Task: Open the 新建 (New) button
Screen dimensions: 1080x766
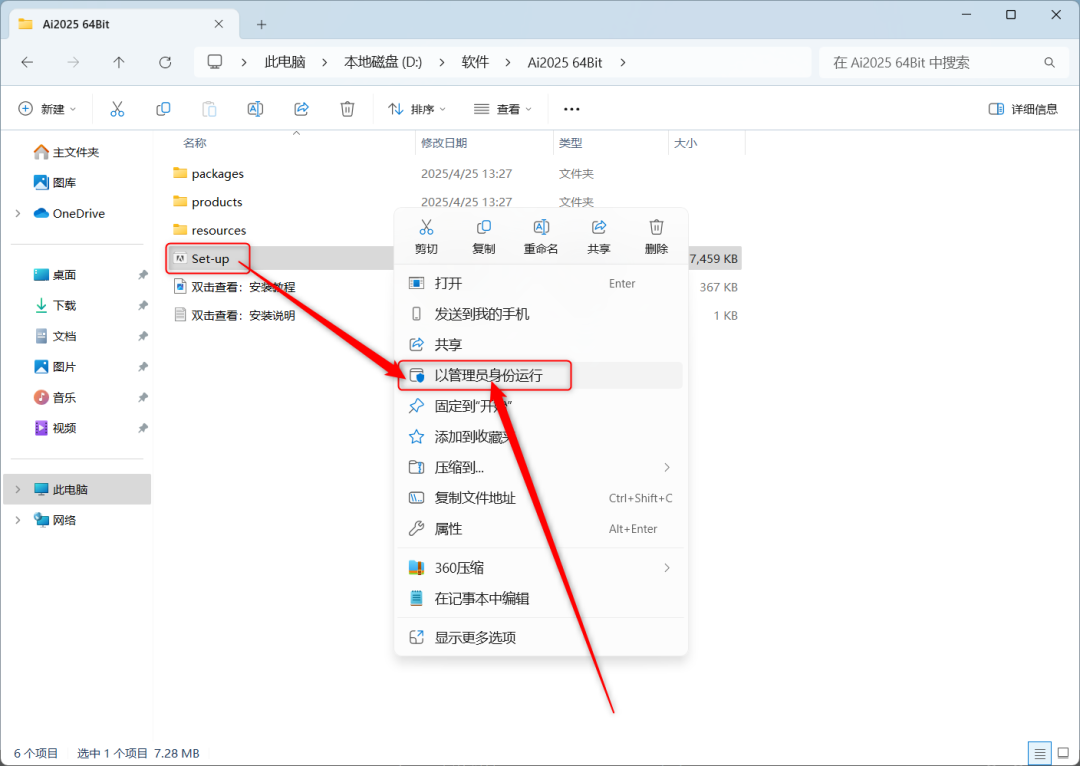Action: point(47,109)
